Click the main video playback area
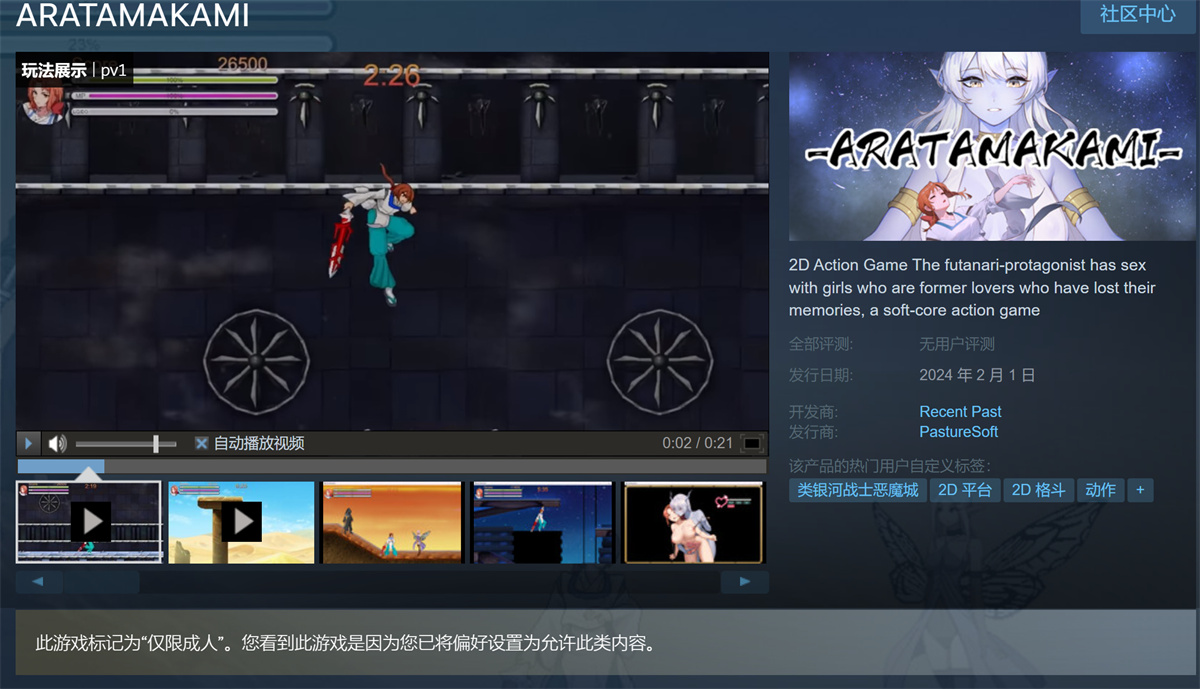This screenshot has height=689, width=1200. coord(392,241)
